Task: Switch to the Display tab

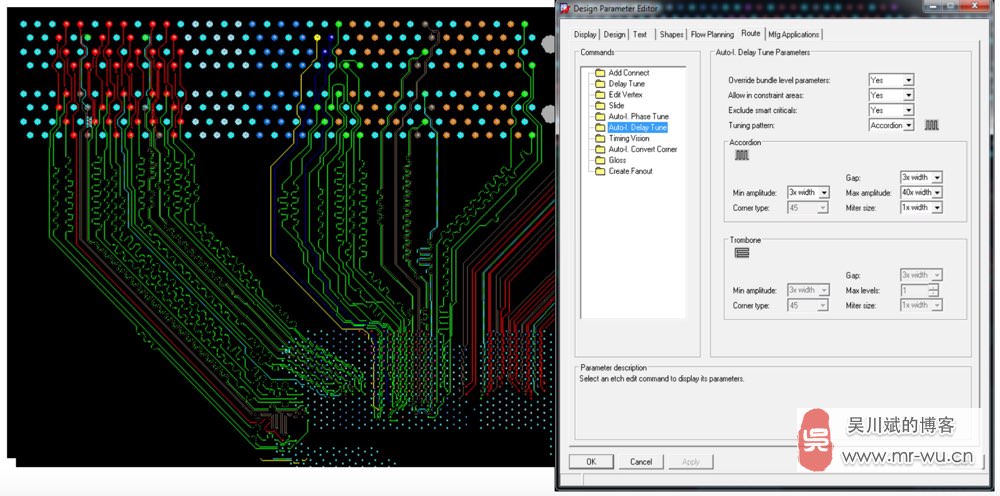Action: tap(585, 35)
